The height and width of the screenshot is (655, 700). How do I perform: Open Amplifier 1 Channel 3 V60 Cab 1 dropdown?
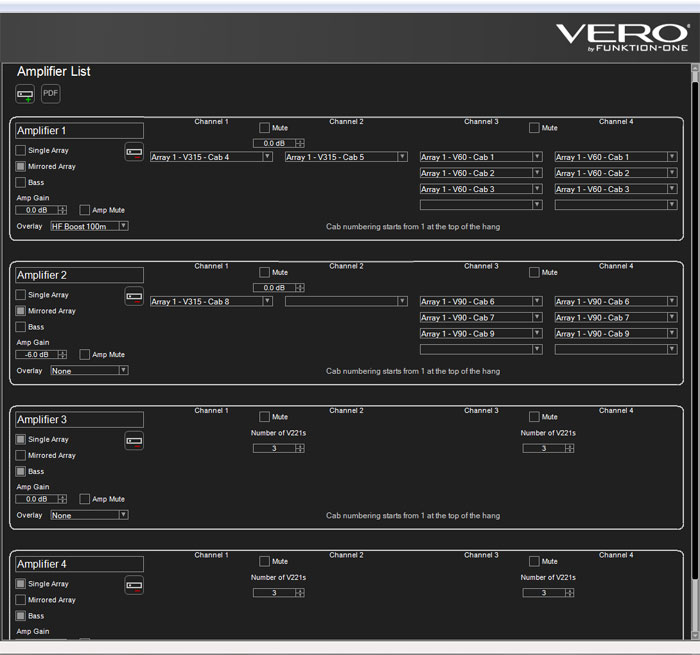481,157
